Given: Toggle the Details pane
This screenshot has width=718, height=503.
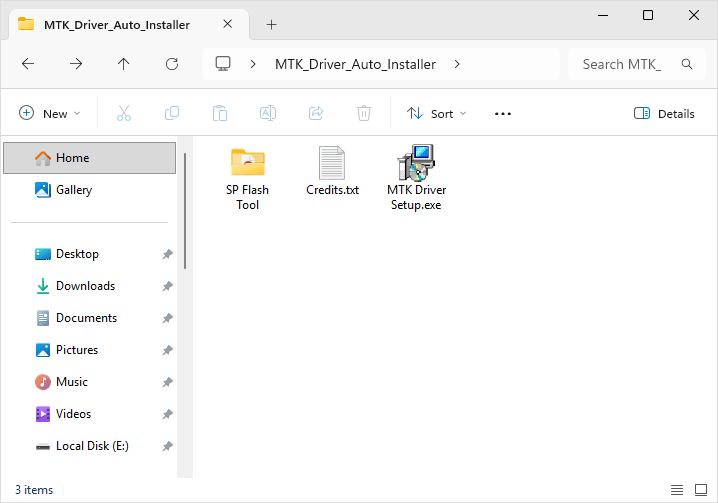Looking at the screenshot, I should click(x=664, y=113).
